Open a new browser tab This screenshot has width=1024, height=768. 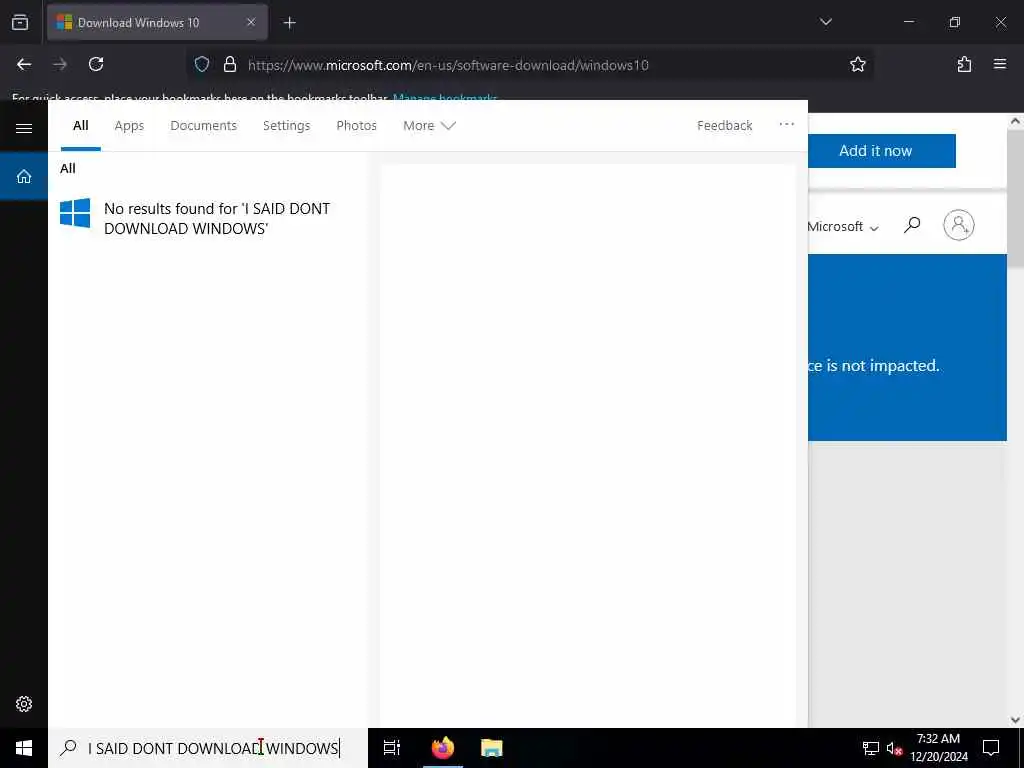[x=289, y=23]
